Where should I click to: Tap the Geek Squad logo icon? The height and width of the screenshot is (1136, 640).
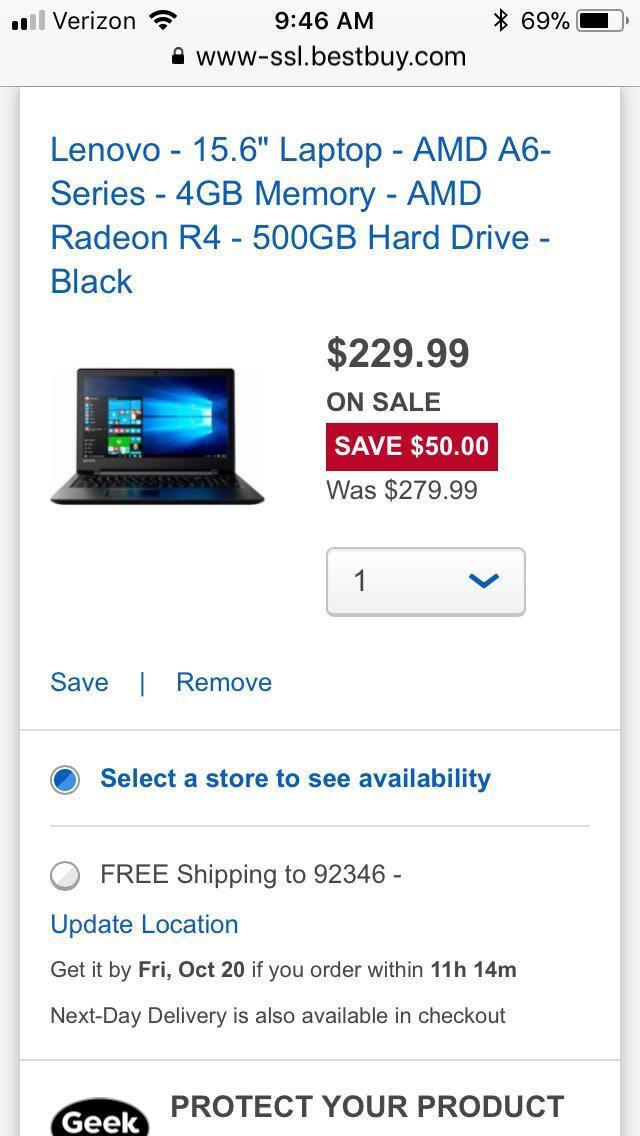pos(100,1117)
